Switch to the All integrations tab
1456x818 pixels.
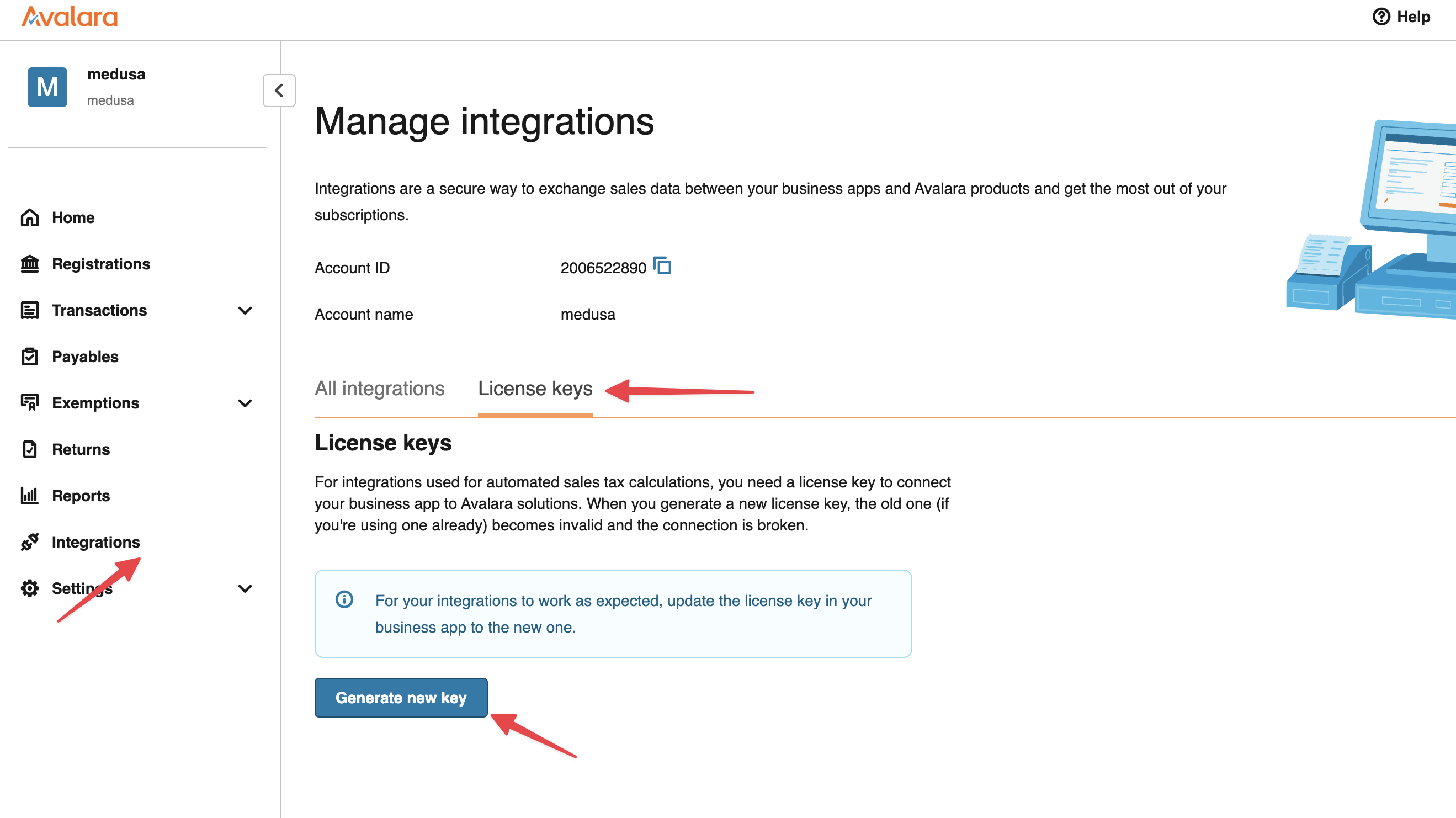tap(379, 389)
